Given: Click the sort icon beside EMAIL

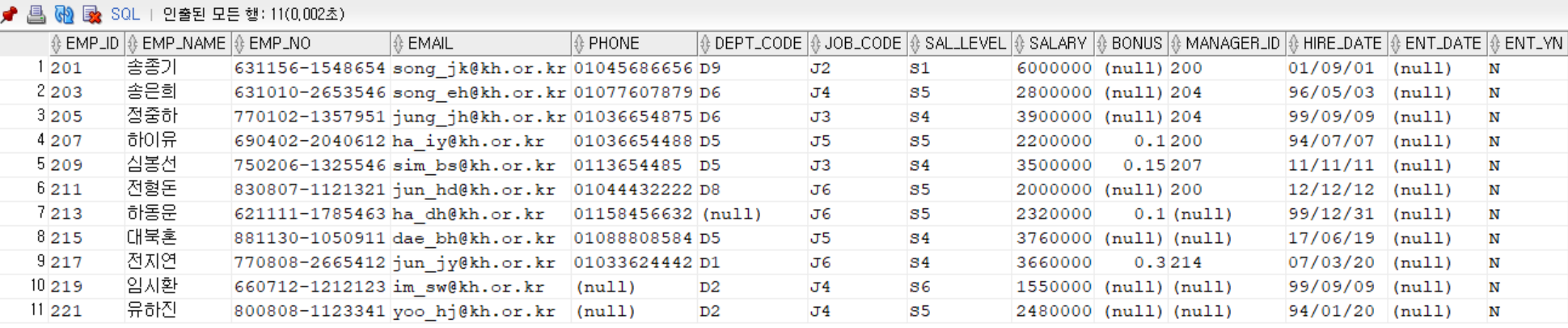Looking at the screenshot, I should [x=397, y=44].
